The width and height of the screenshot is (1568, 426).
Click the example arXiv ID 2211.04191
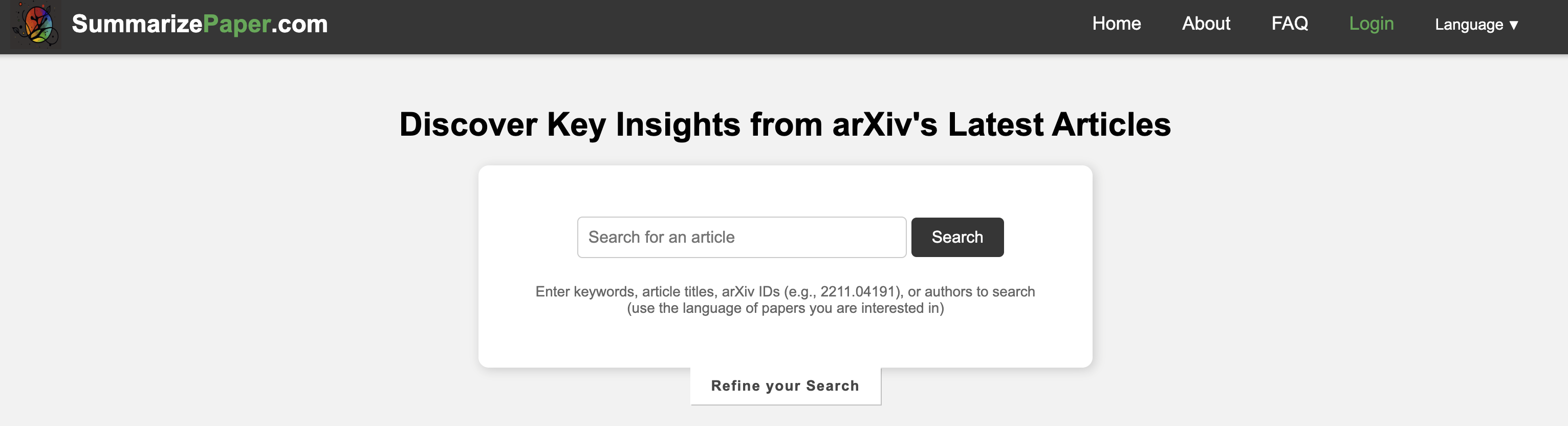tap(858, 291)
